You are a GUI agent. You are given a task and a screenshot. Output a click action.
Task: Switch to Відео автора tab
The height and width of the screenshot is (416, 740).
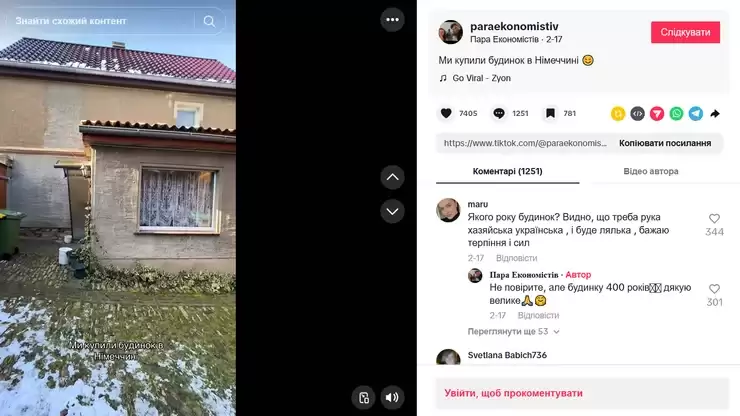click(651, 171)
